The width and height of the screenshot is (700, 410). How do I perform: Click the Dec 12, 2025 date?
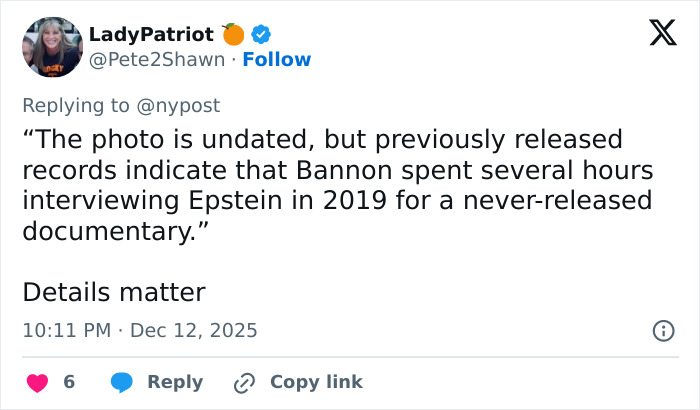193,330
